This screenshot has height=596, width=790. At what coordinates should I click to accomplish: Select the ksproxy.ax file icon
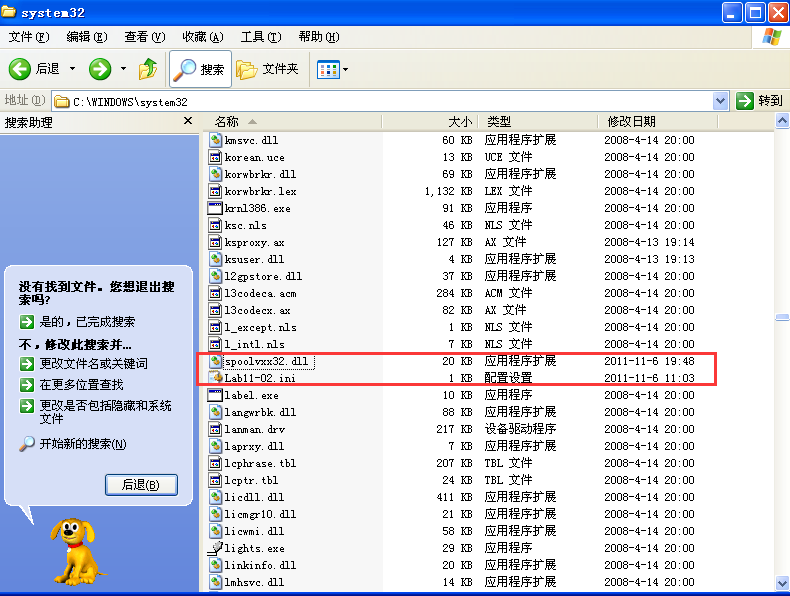[x=215, y=242]
